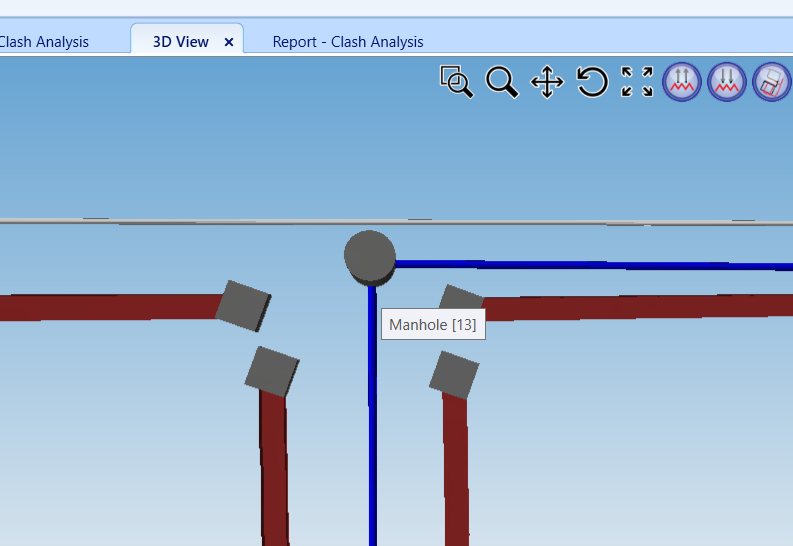Select the right horizontal red pipe
Image resolution: width=793 pixels, height=546 pixels.
pos(637,307)
